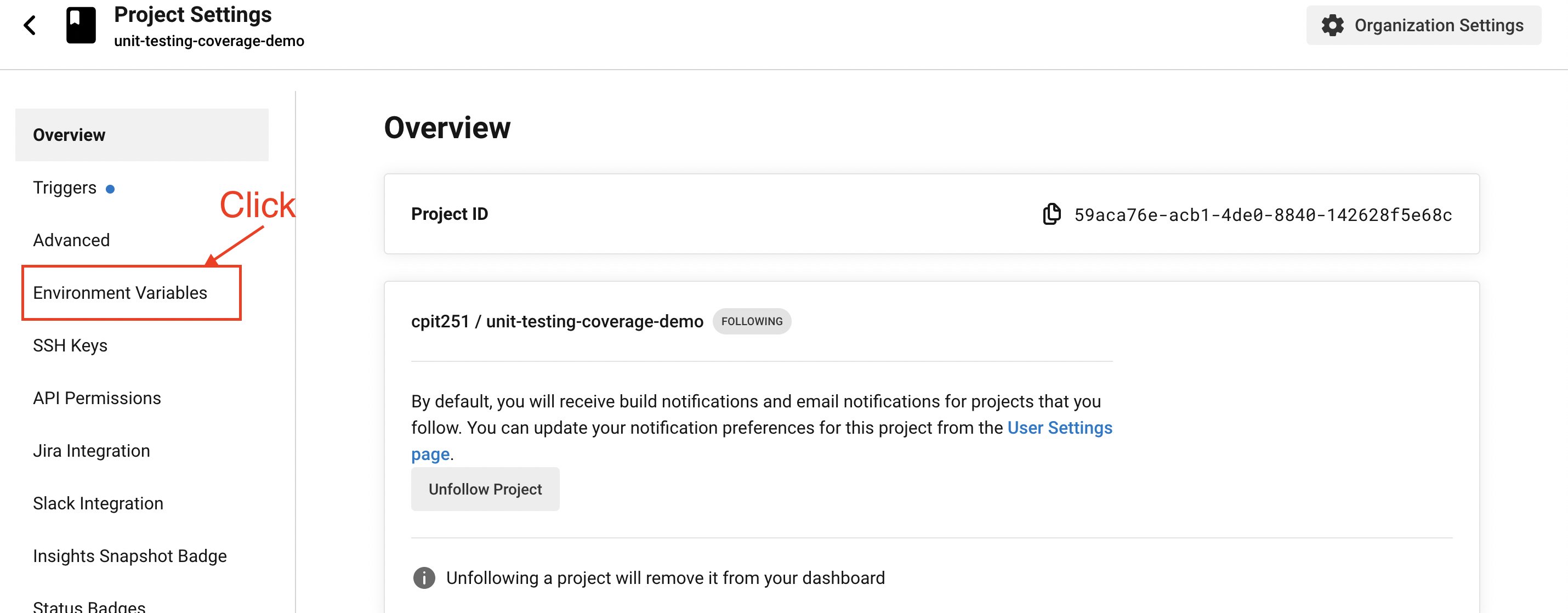Select API Permissions in sidebar
1568x613 pixels.
click(x=96, y=397)
